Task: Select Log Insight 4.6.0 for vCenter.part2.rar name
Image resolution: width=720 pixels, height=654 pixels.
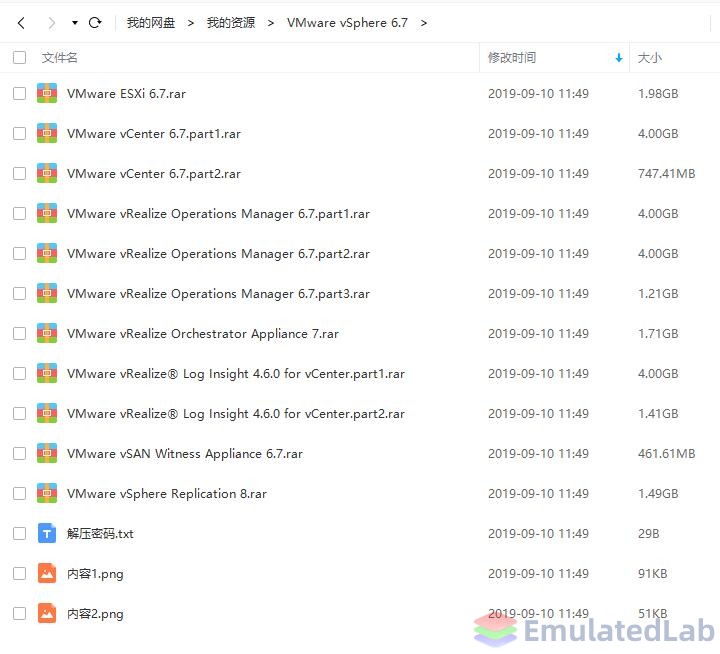Action: coord(236,413)
